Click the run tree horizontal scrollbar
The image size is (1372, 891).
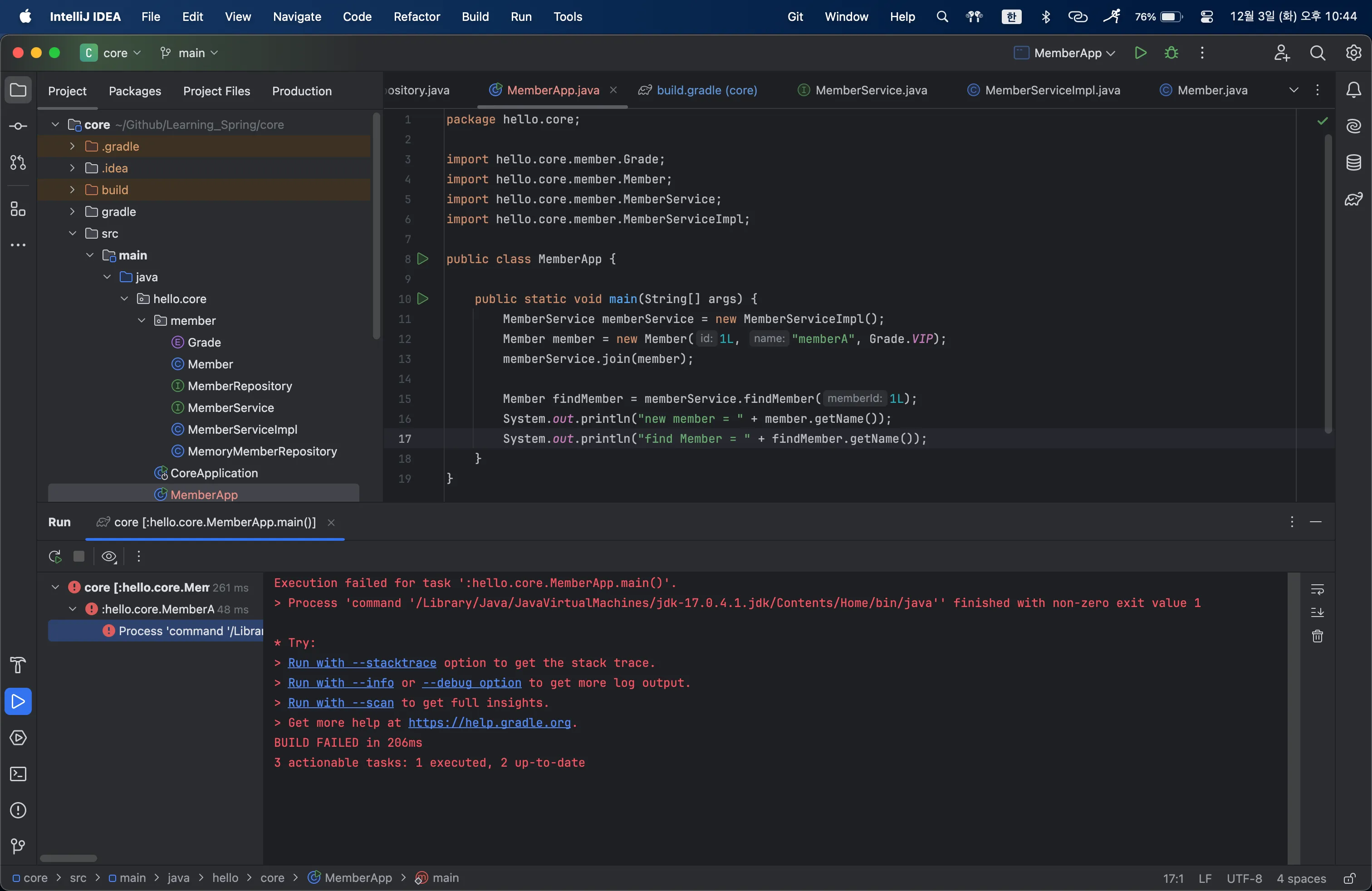pyautogui.click(x=68, y=858)
